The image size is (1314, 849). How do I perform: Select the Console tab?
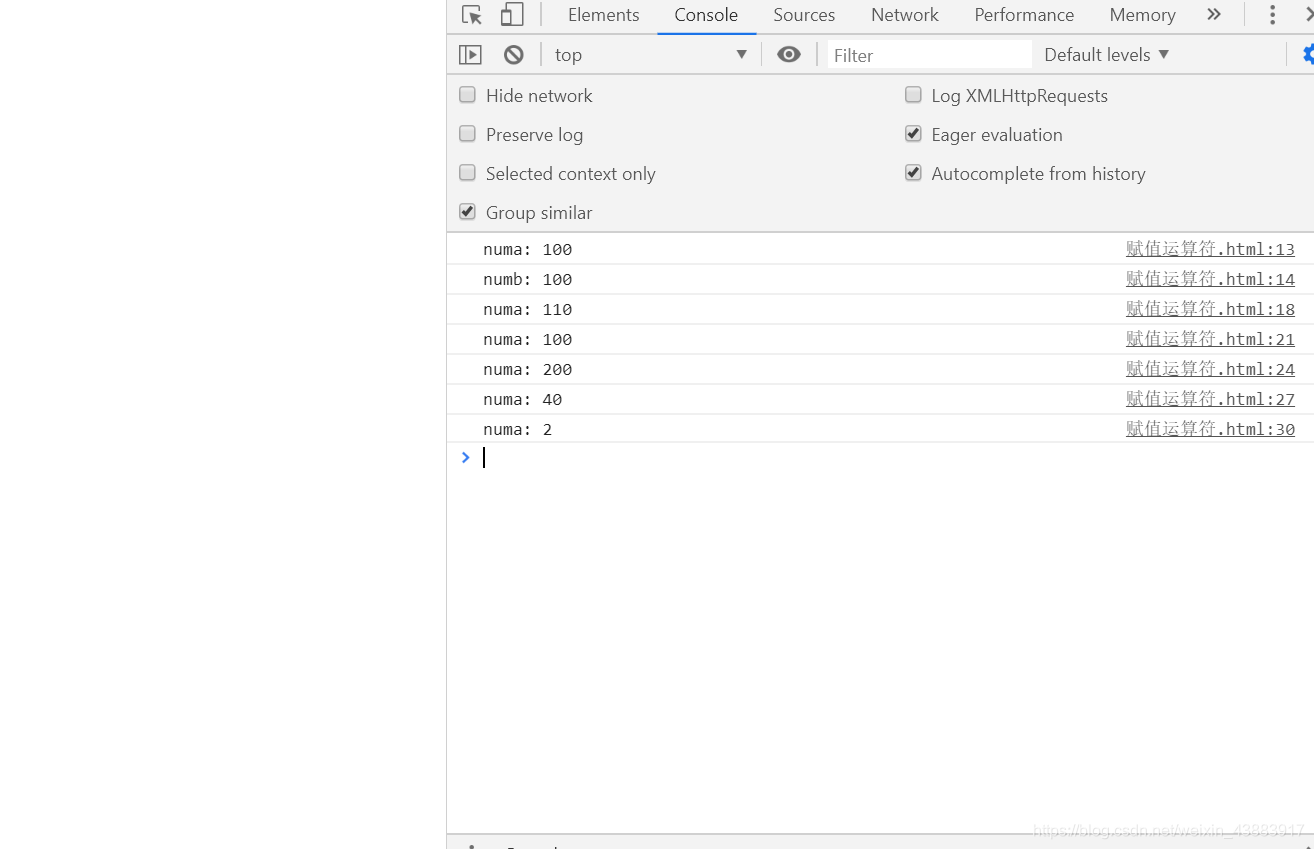(x=706, y=15)
